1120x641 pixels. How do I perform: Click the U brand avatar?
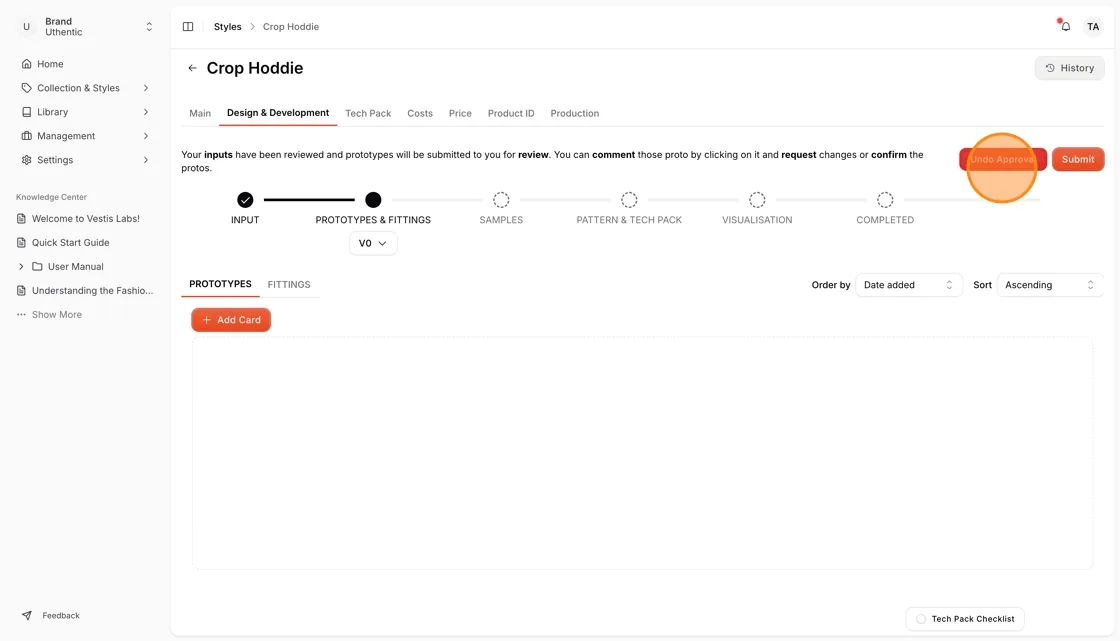click(x=26, y=26)
